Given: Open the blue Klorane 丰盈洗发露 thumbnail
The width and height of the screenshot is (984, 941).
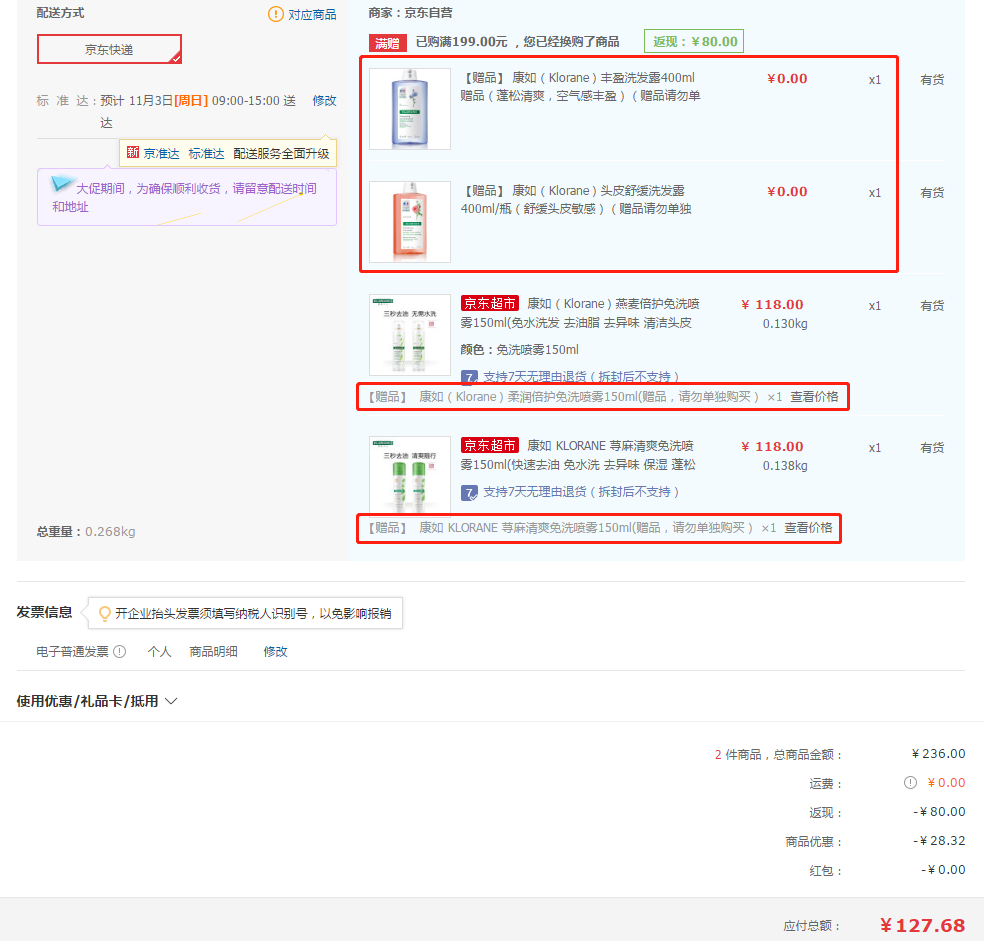Looking at the screenshot, I should coord(410,109).
